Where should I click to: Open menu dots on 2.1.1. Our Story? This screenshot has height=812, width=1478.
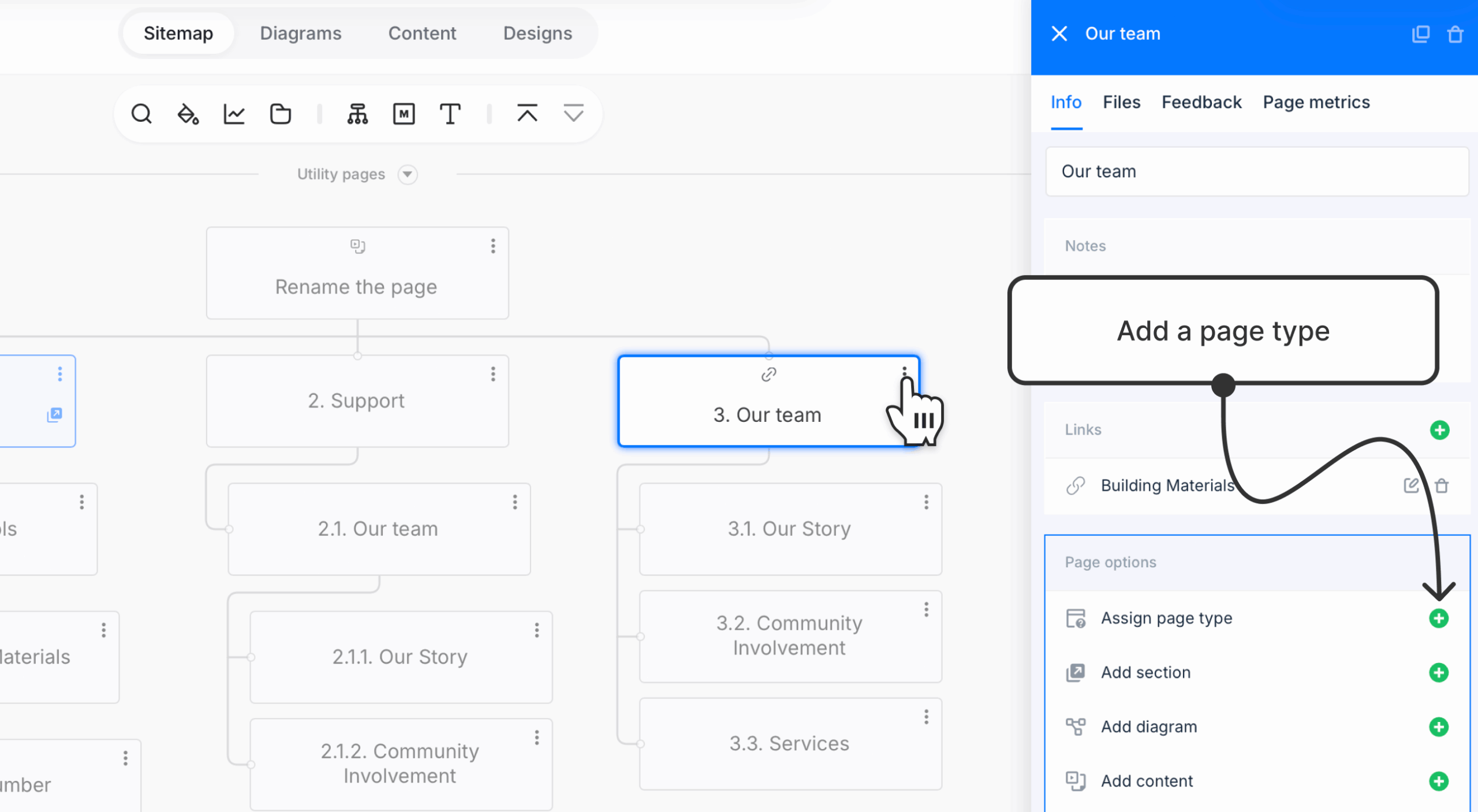[536, 631]
